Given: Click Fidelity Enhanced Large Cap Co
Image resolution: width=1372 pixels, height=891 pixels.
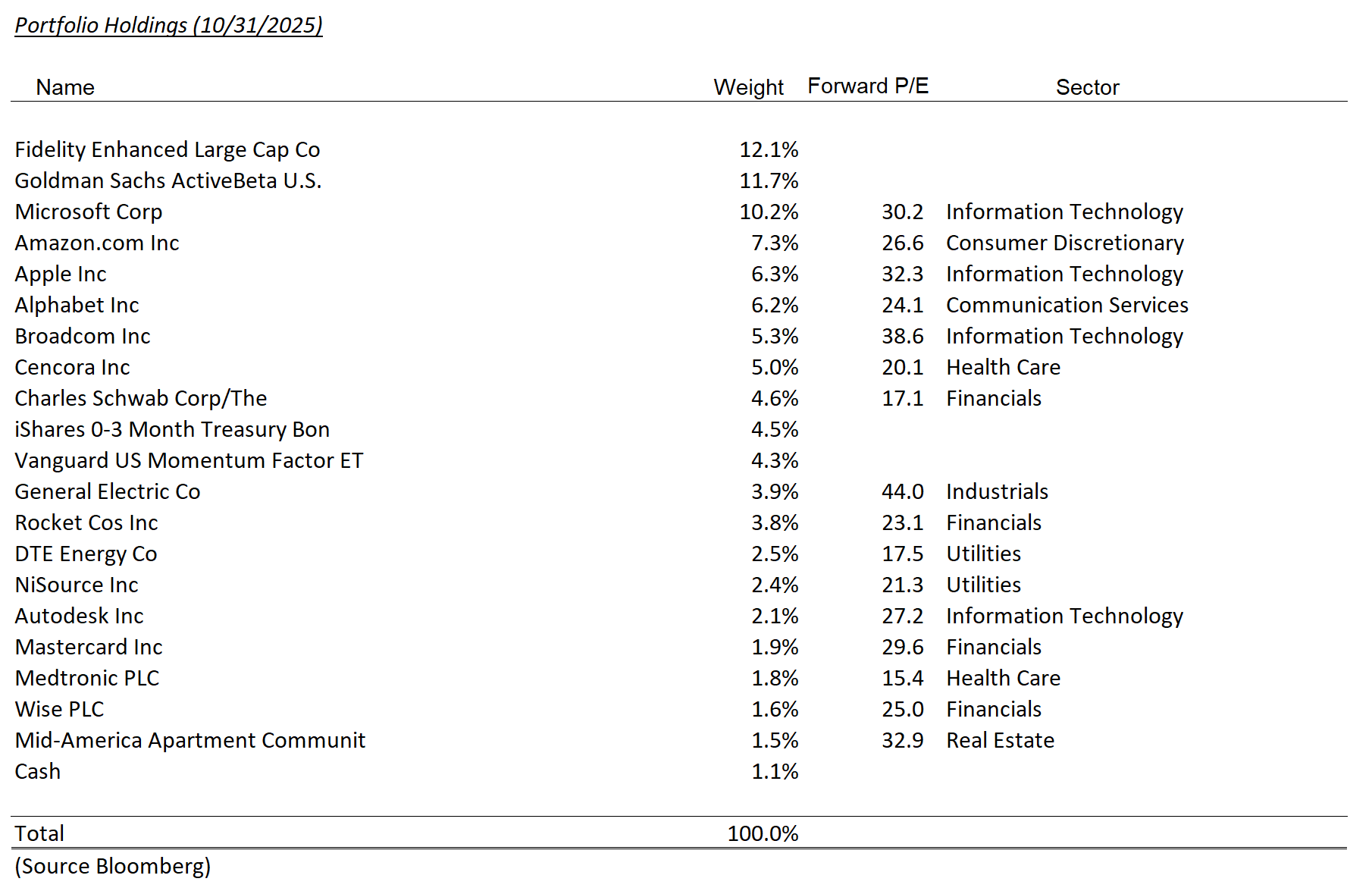Looking at the screenshot, I should click(x=168, y=149).
